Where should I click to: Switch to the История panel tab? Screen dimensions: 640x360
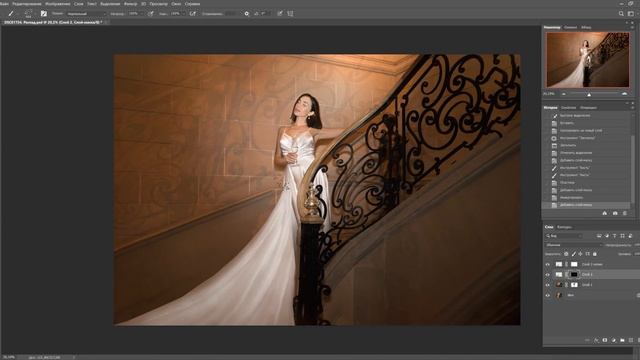pyautogui.click(x=550, y=108)
